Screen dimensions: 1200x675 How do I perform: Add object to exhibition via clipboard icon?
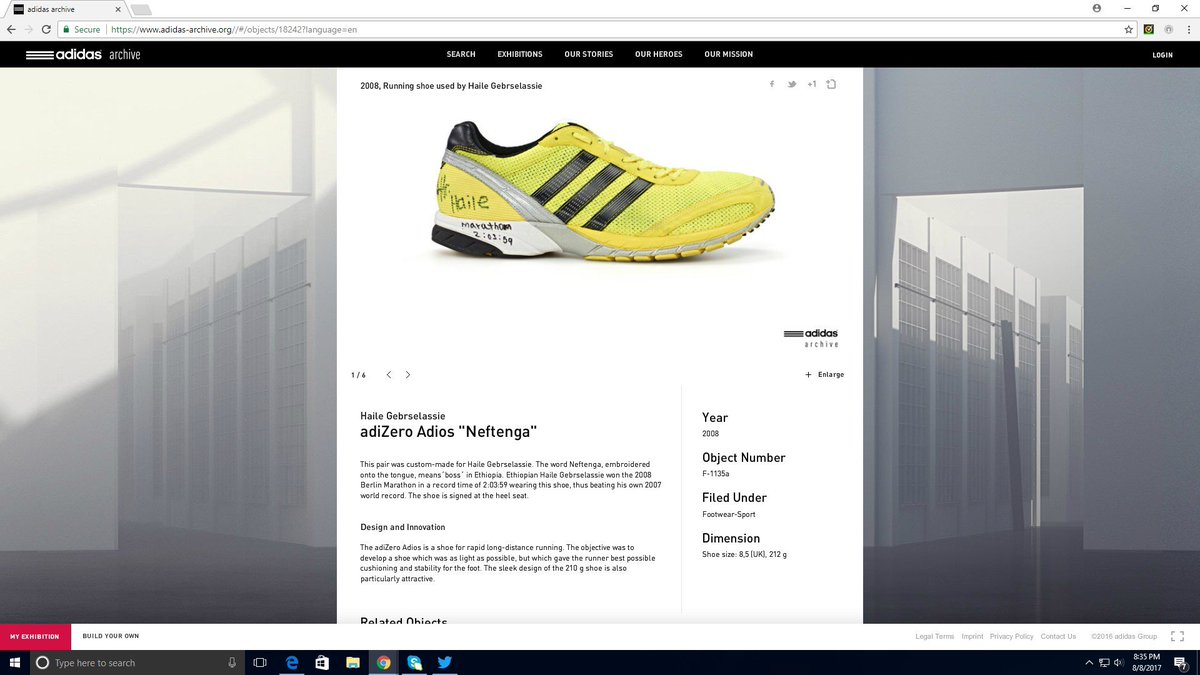[x=831, y=84]
